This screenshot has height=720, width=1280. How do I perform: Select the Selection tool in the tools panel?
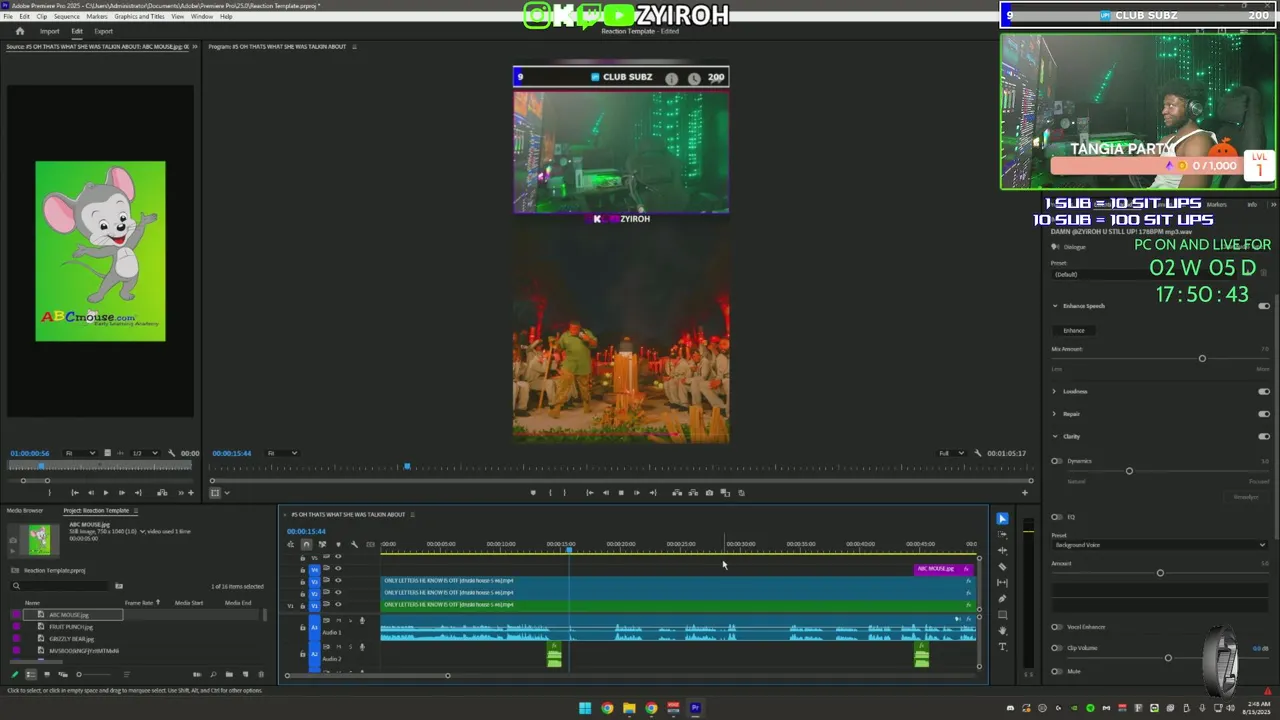1002,518
